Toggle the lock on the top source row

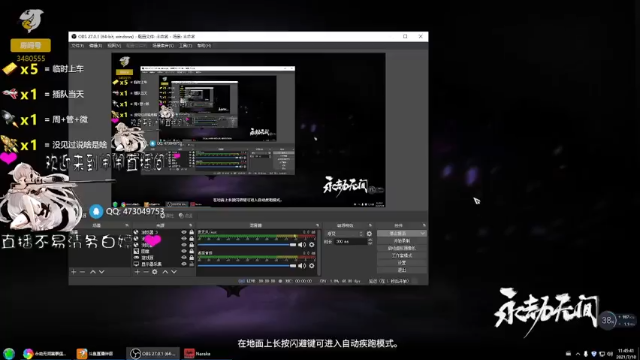coord(191,232)
